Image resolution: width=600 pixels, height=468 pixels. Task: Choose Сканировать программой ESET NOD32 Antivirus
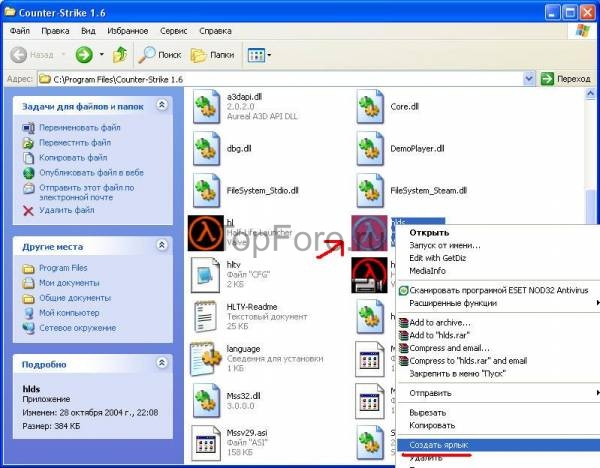coord(499,290)
